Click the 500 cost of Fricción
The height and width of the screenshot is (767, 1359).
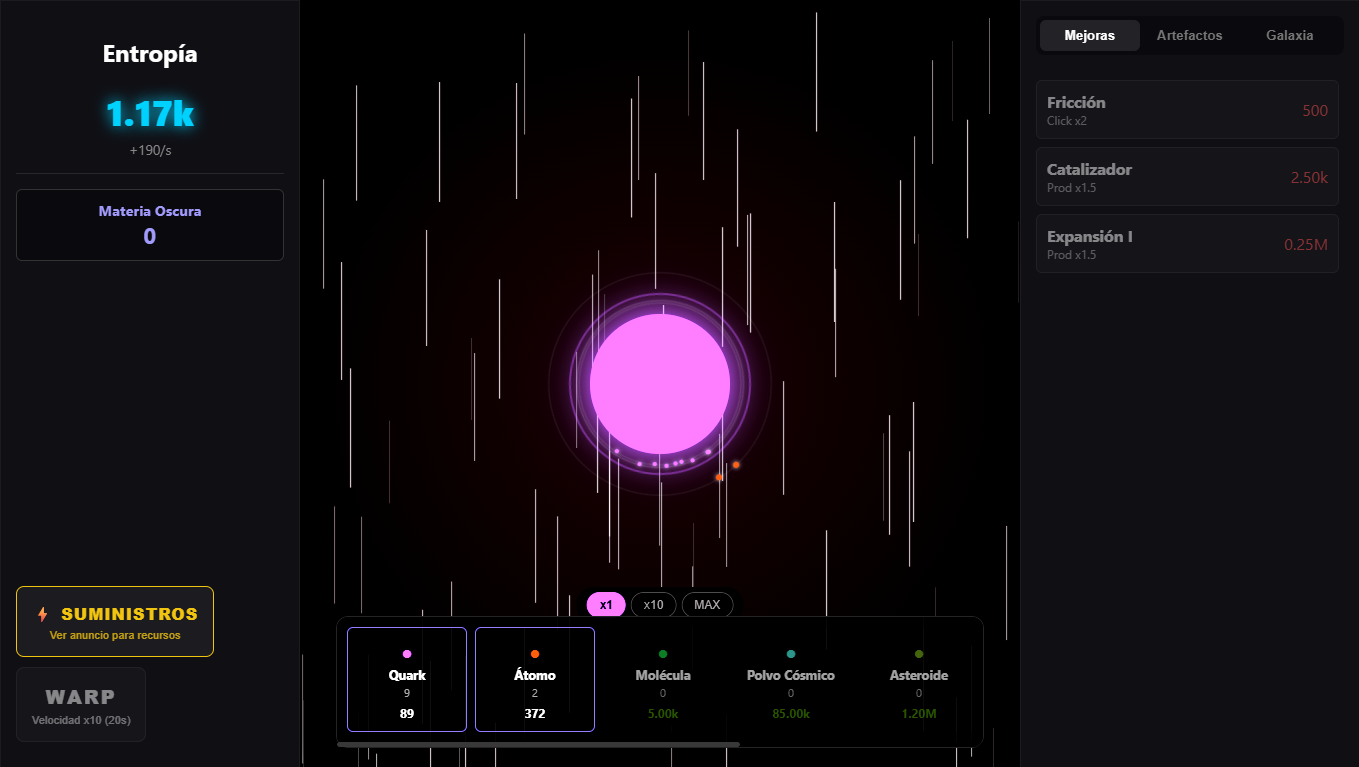pos(1315,110)
